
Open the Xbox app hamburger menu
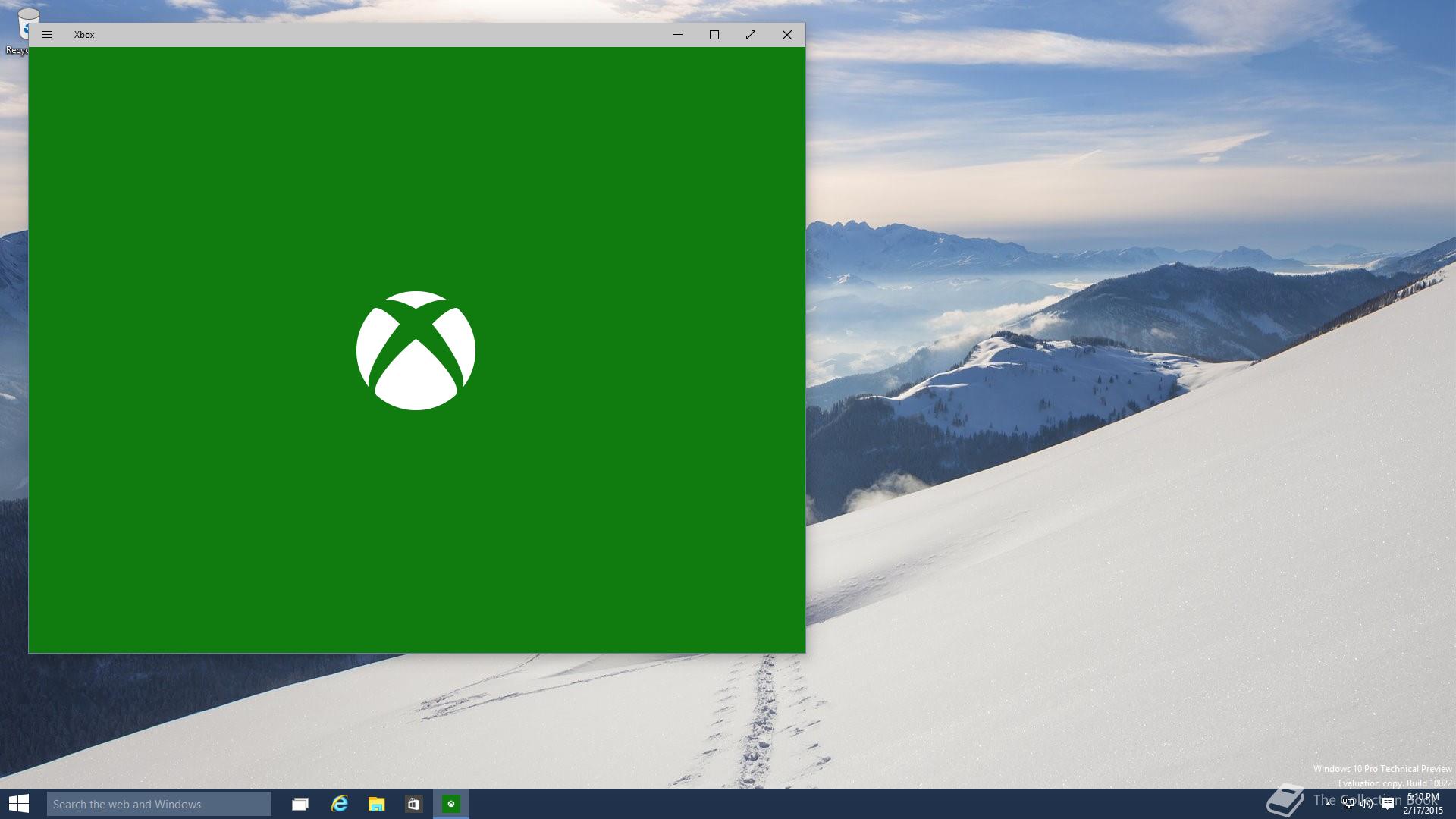47,35
